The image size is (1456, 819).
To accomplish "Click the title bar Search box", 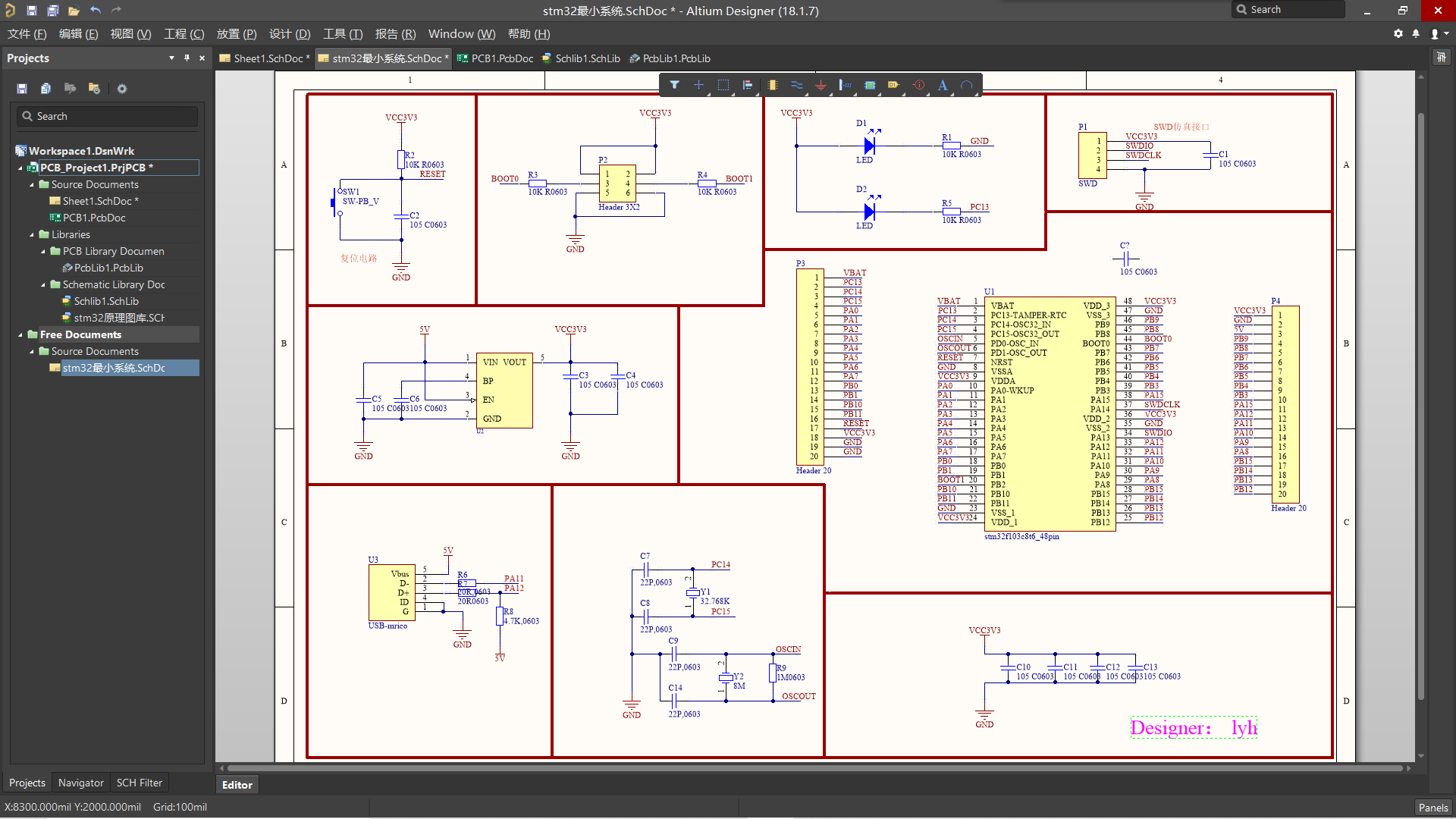I will 1288,10.
